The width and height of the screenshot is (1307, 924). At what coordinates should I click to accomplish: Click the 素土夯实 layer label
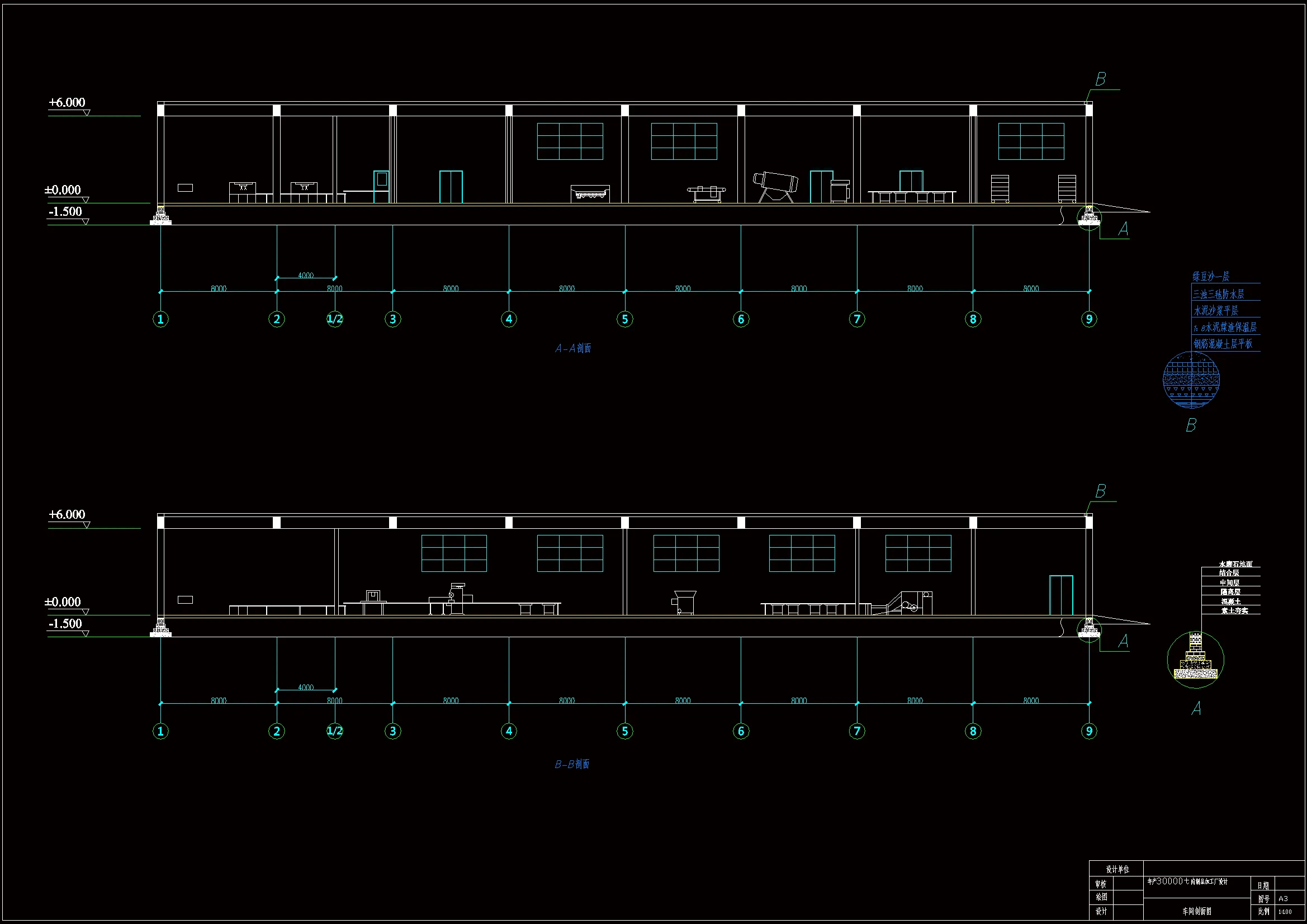pyautogui.click(x=1234, y=610)
